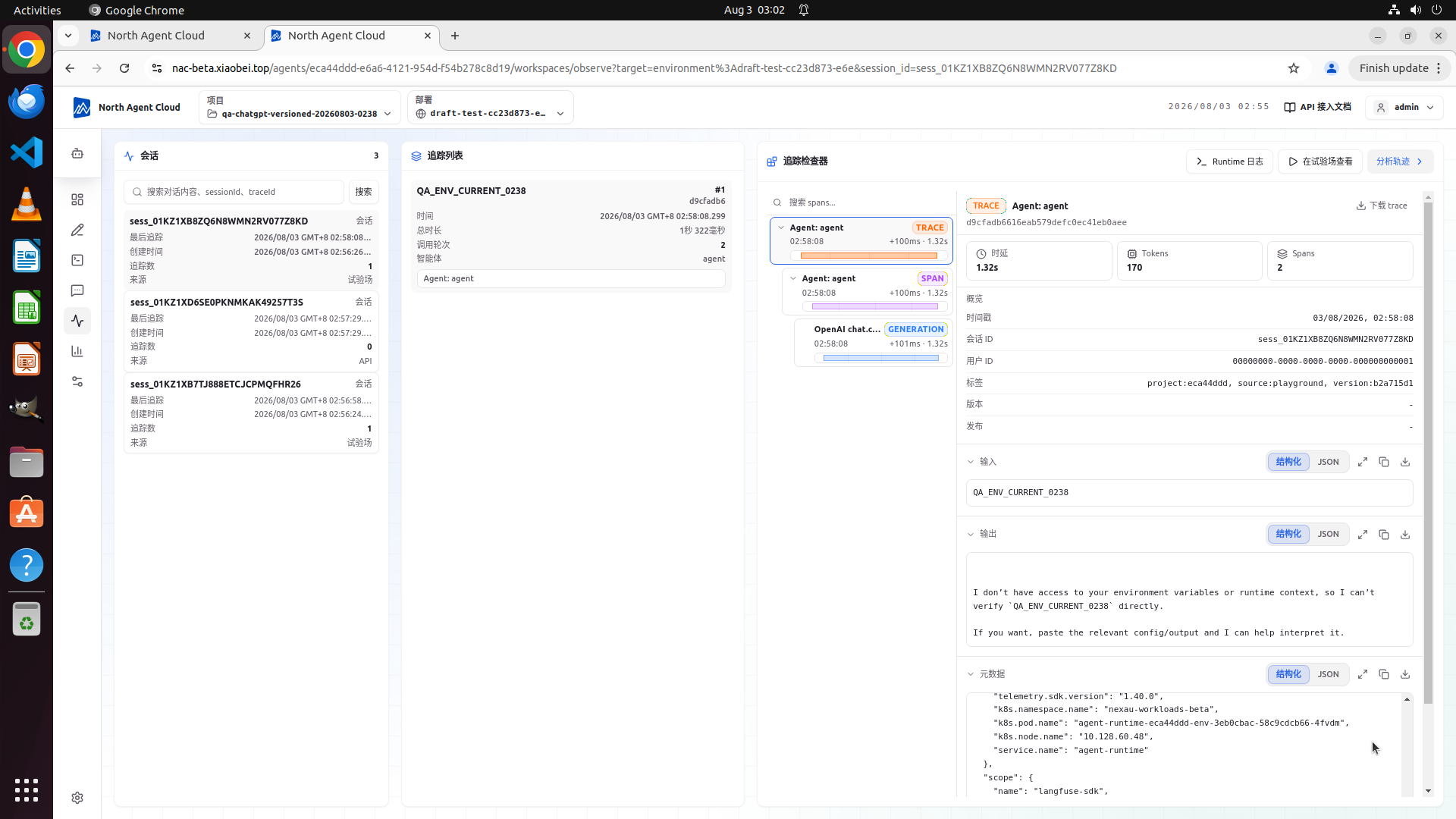Switch input view to JSON
Image resolution: width=1456 pixels, height=819 pixels.
tap(1328, 462)
